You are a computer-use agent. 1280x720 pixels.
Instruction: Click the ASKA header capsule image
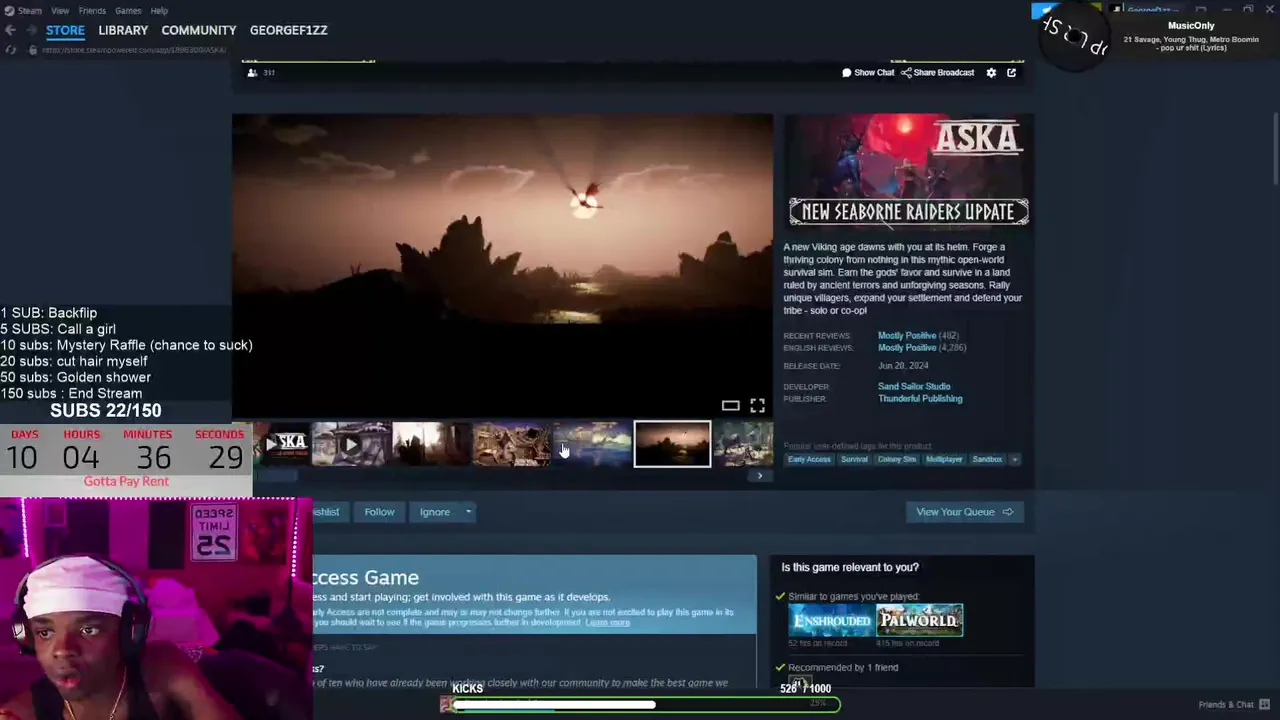click(908, 174)
